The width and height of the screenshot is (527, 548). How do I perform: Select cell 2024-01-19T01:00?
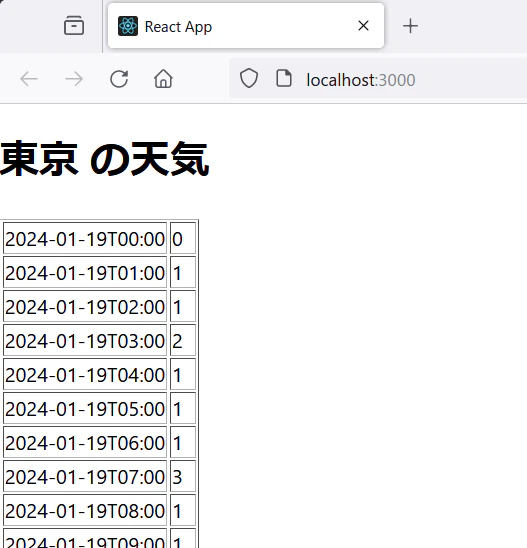[85, 272]
